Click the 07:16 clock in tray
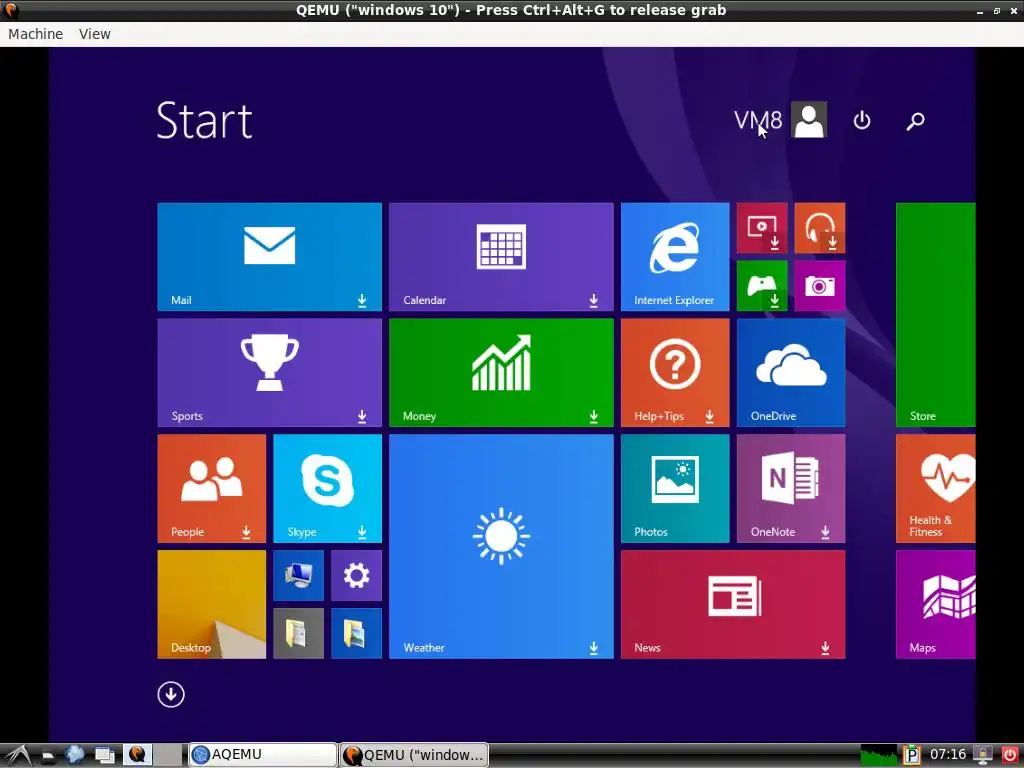 [x=948, y=754]
